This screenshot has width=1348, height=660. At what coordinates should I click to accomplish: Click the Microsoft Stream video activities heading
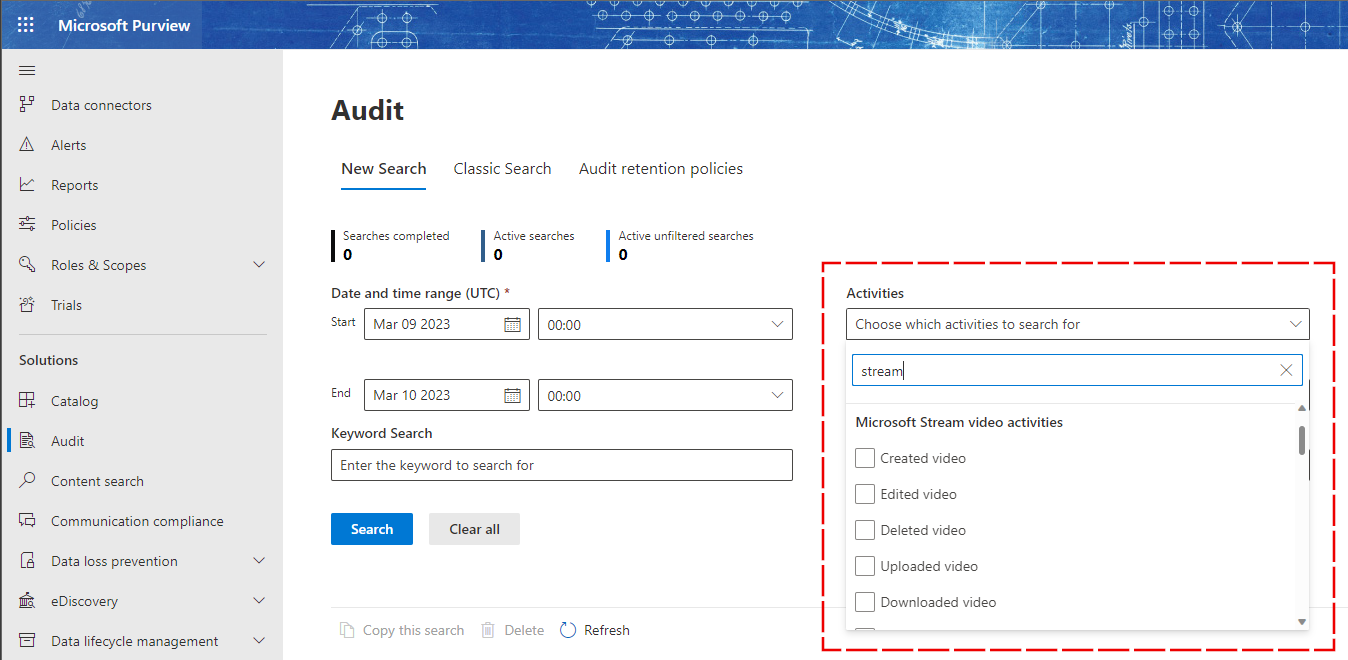959,422
